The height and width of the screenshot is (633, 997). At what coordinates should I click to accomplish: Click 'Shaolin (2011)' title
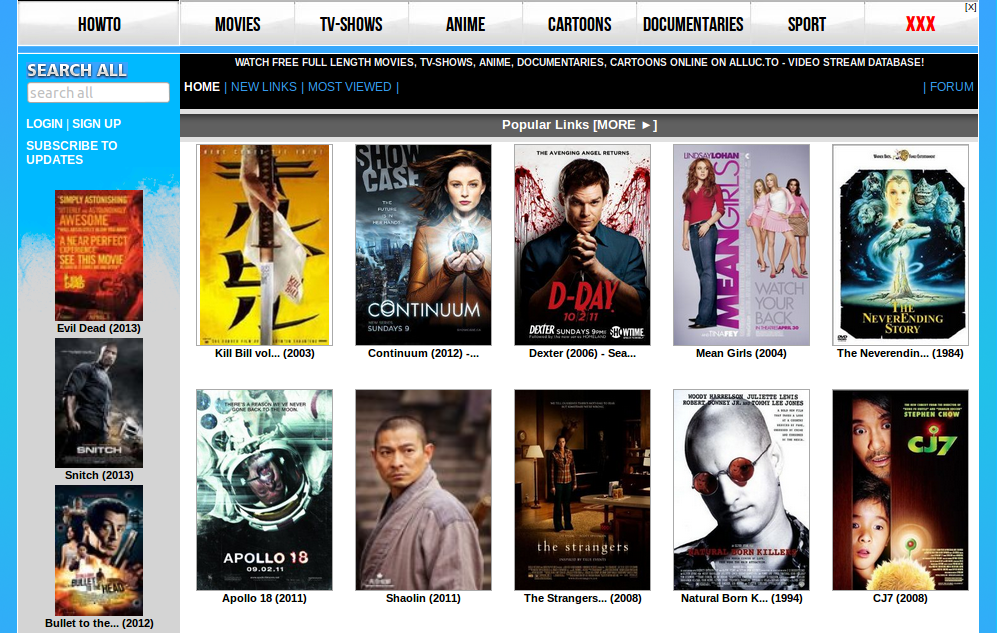click(423, 599)
